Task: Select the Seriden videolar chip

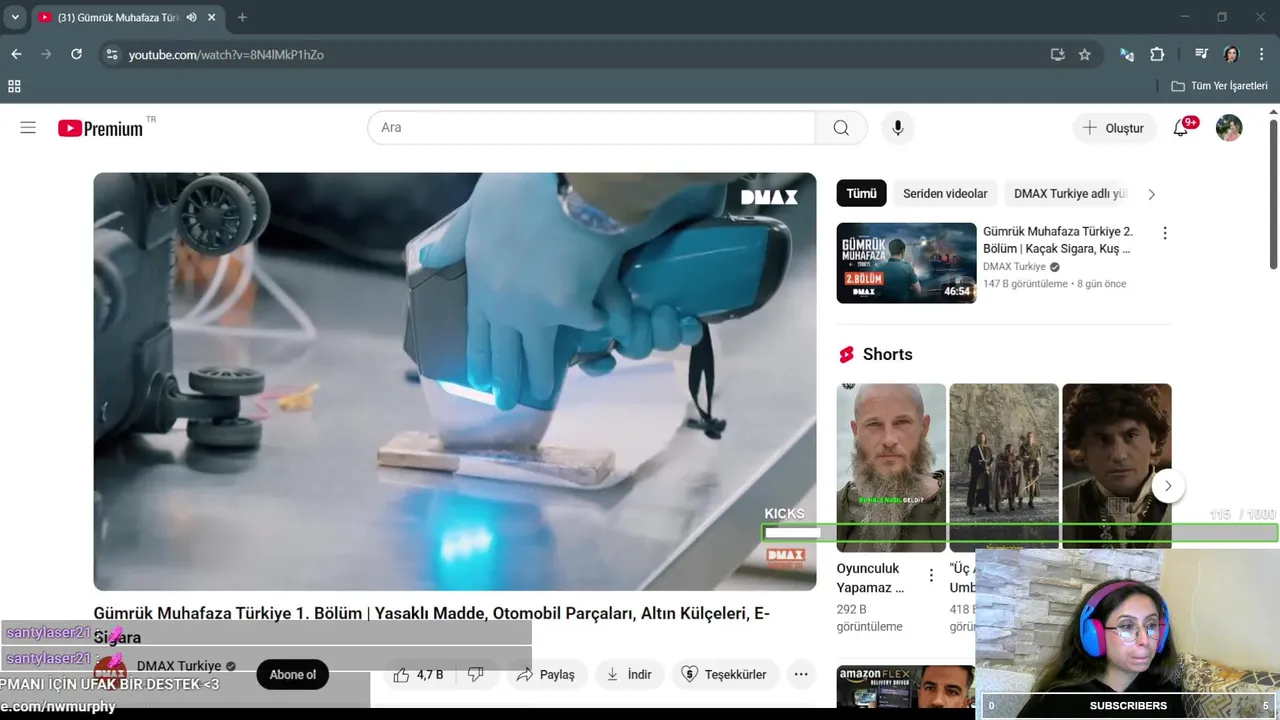Action: pyautogui.click(x=945, y=194)
